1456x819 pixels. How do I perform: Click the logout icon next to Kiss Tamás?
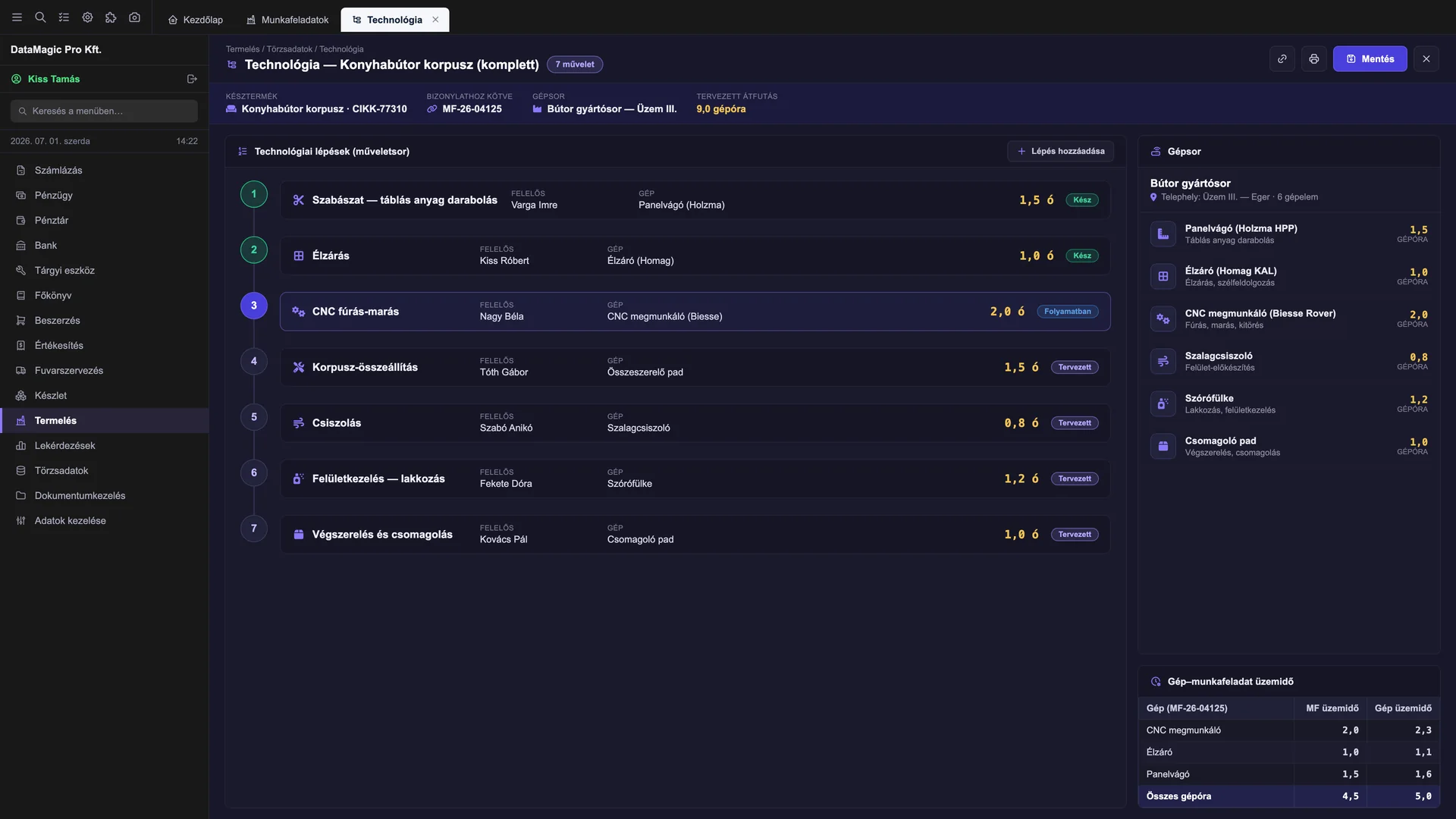[x=192, y=79]
